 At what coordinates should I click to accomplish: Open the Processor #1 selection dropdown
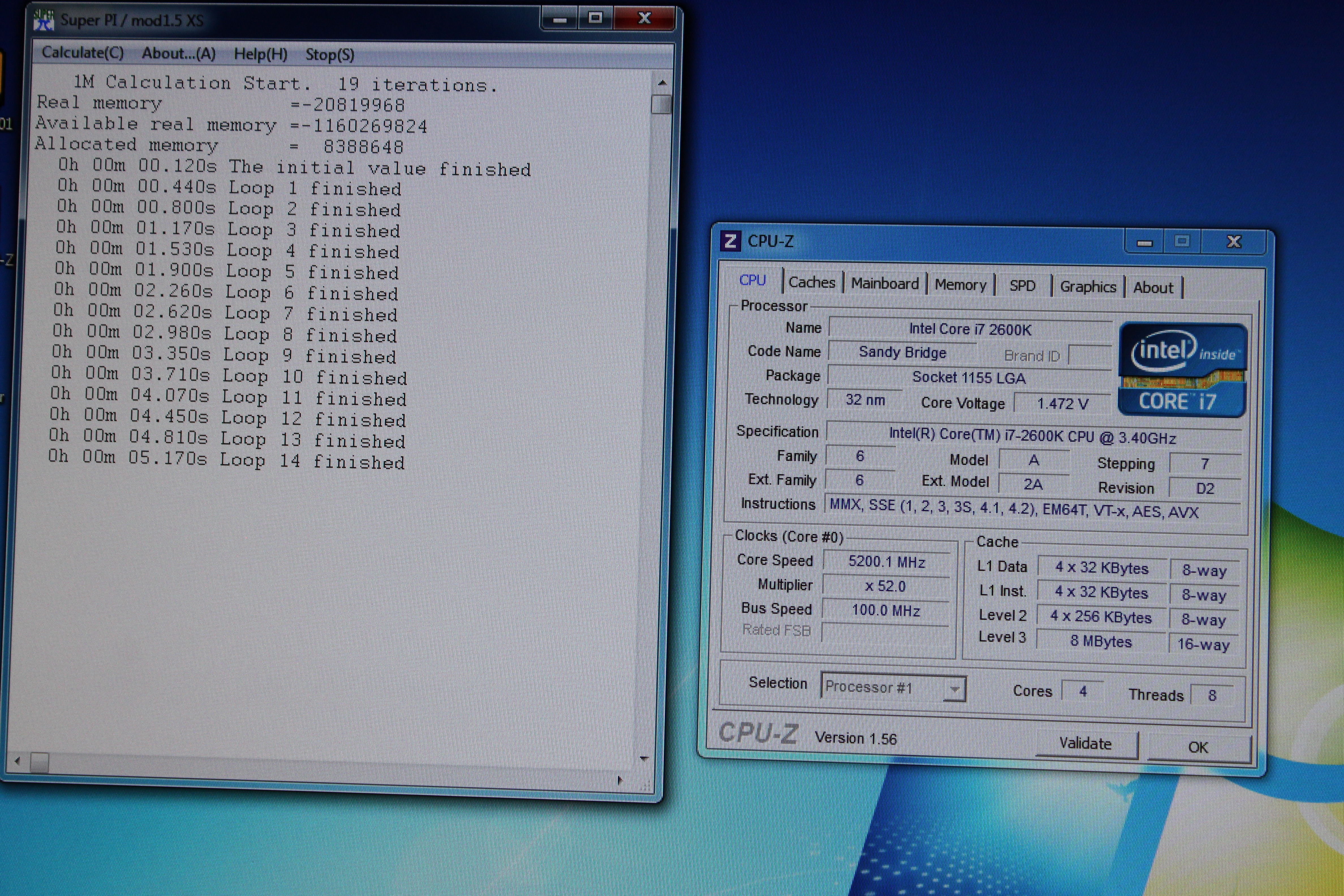(893, 687)
